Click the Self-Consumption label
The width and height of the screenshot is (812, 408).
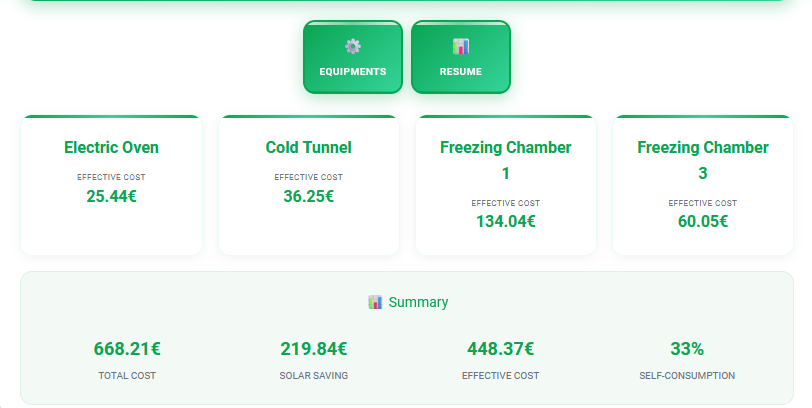687,376
